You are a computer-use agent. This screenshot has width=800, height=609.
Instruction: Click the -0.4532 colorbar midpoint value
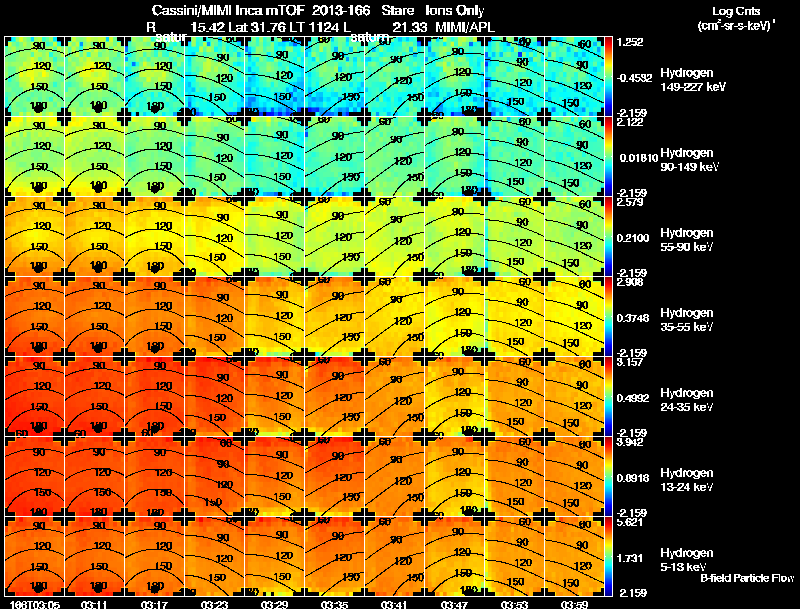tap(634, 78)
